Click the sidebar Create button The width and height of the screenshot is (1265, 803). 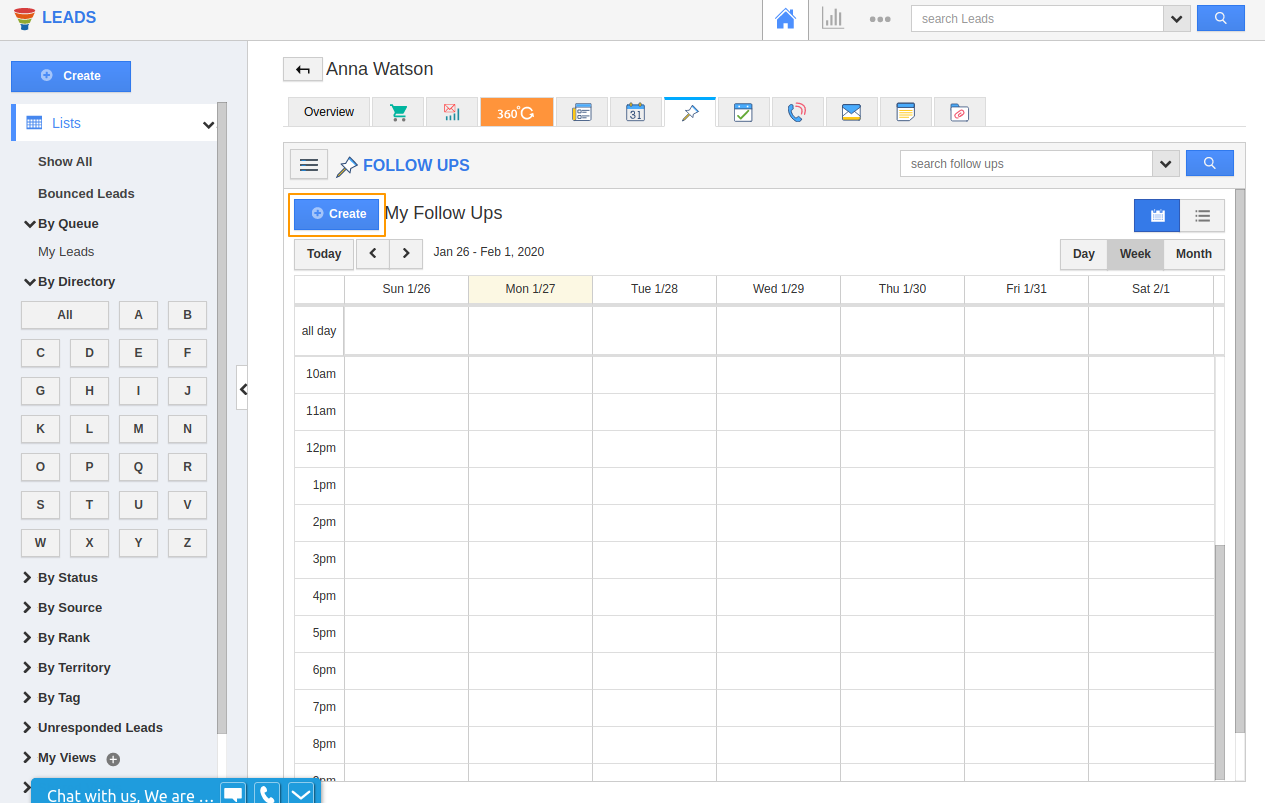pyautogui.click(x=71, y=76)
